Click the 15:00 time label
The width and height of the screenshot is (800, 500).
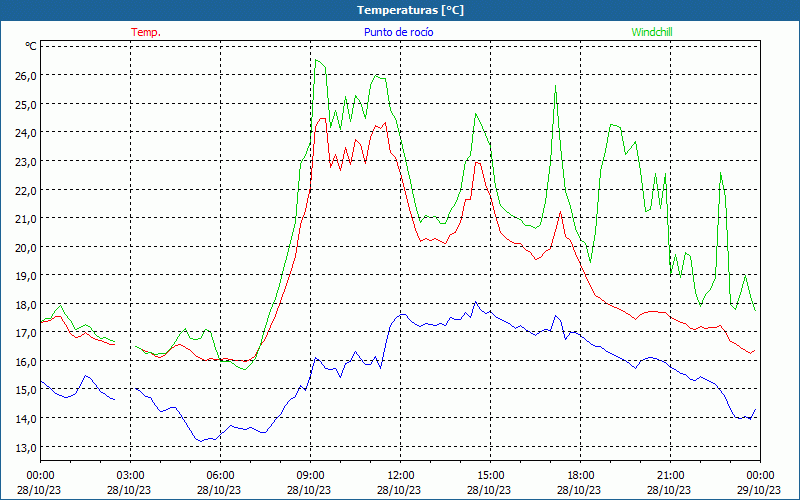[490, 476]
